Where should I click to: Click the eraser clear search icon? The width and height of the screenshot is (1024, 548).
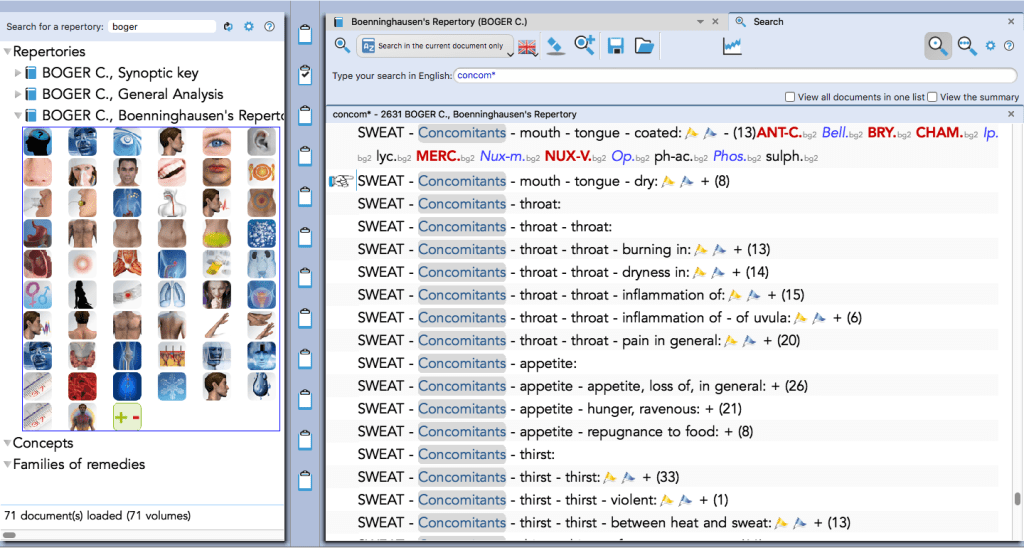tap(555, 46)
